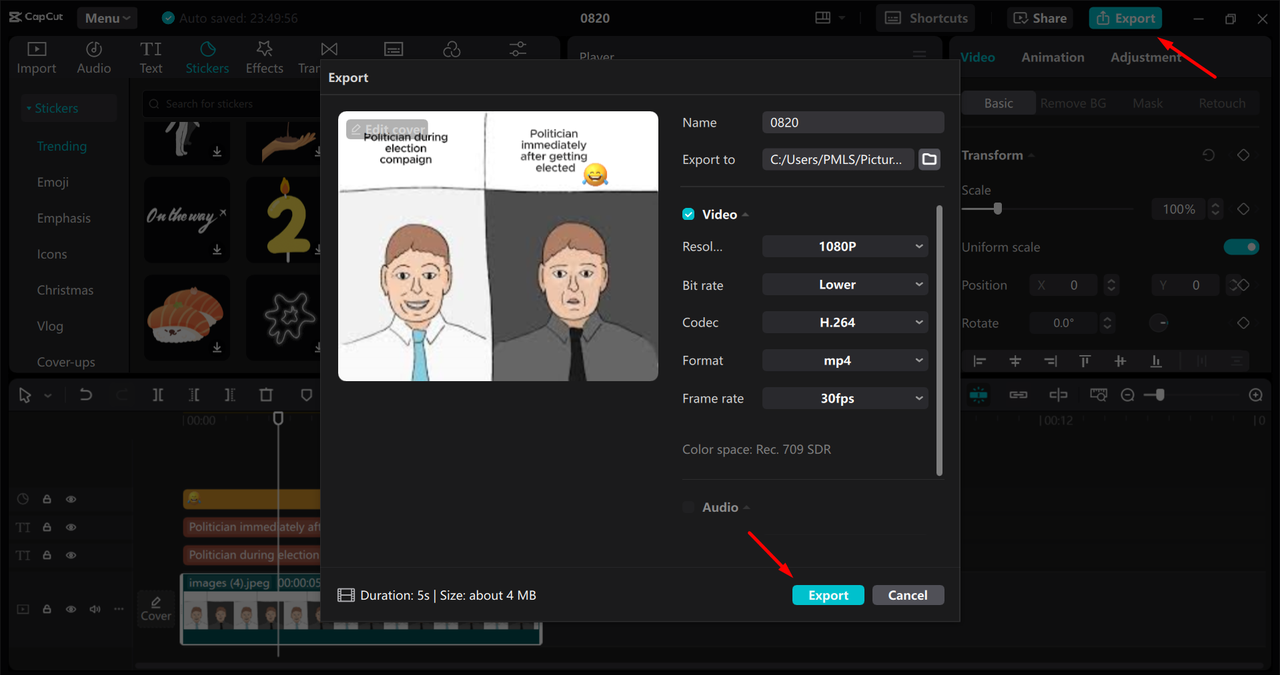Lock the emoji sticker track
The image size is (1280, 675).
[47, 498]
